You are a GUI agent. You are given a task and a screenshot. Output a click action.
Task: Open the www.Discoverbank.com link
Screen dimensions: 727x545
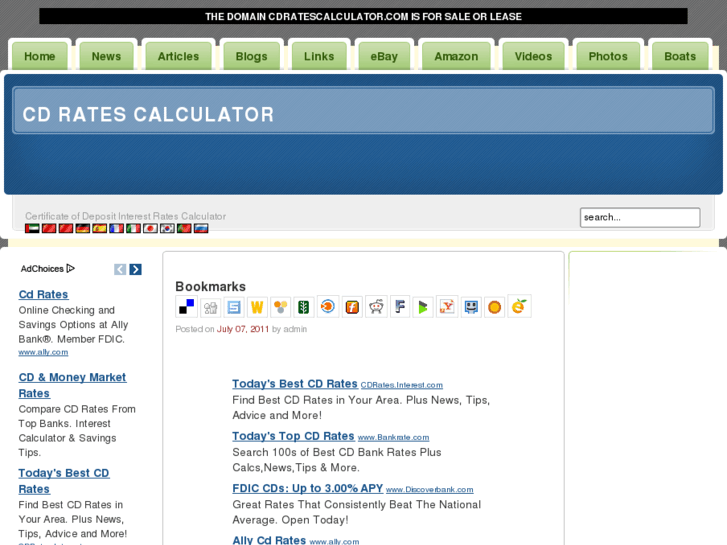click(x=429, y=490)
